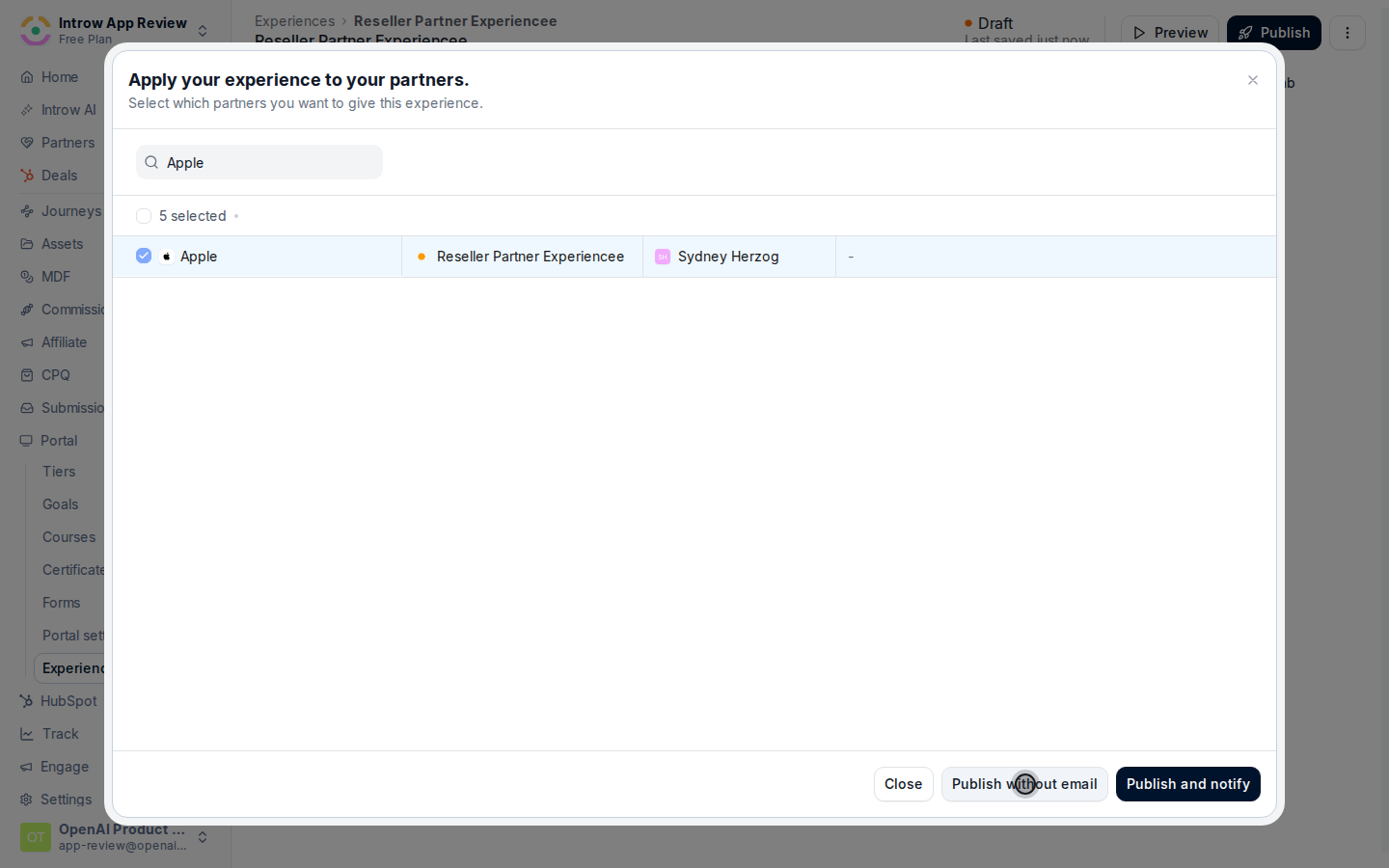The height and width of the screenshot is (868, 1389).
Task: Click the HubSpot-style Deals icon
Action: [27, 176]
